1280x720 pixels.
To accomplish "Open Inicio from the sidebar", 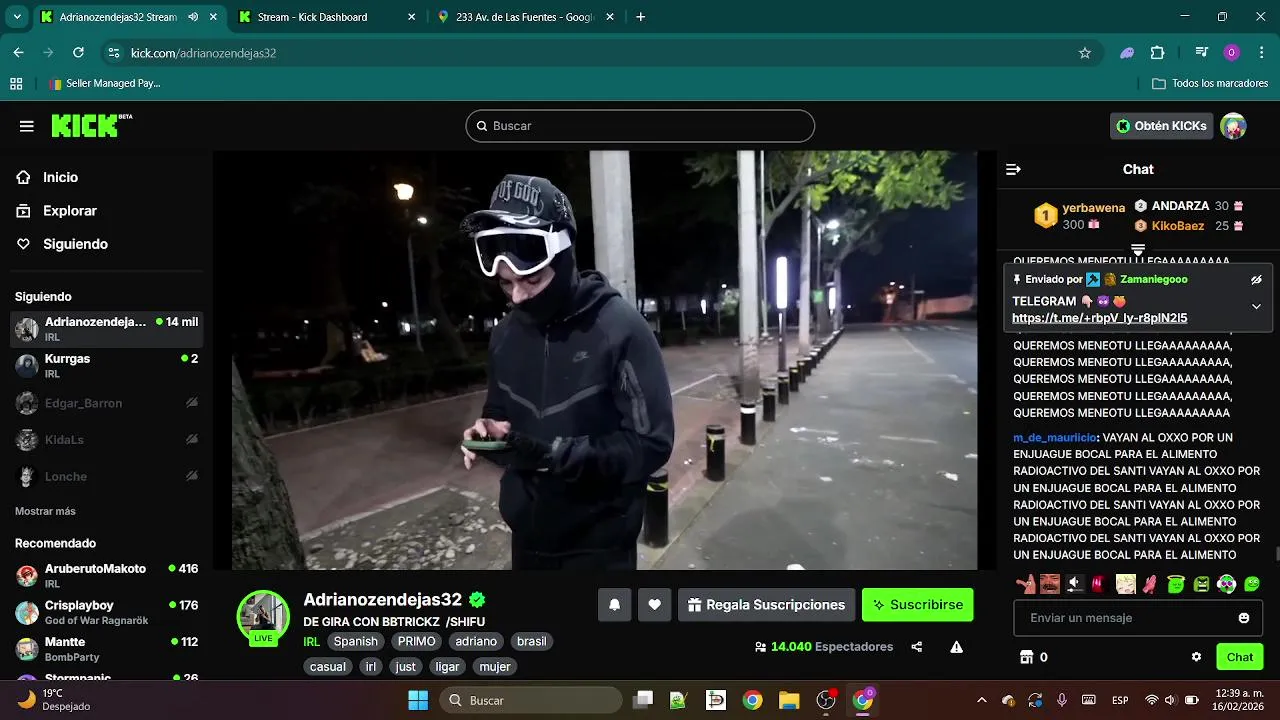I will (x=60, y=177).
